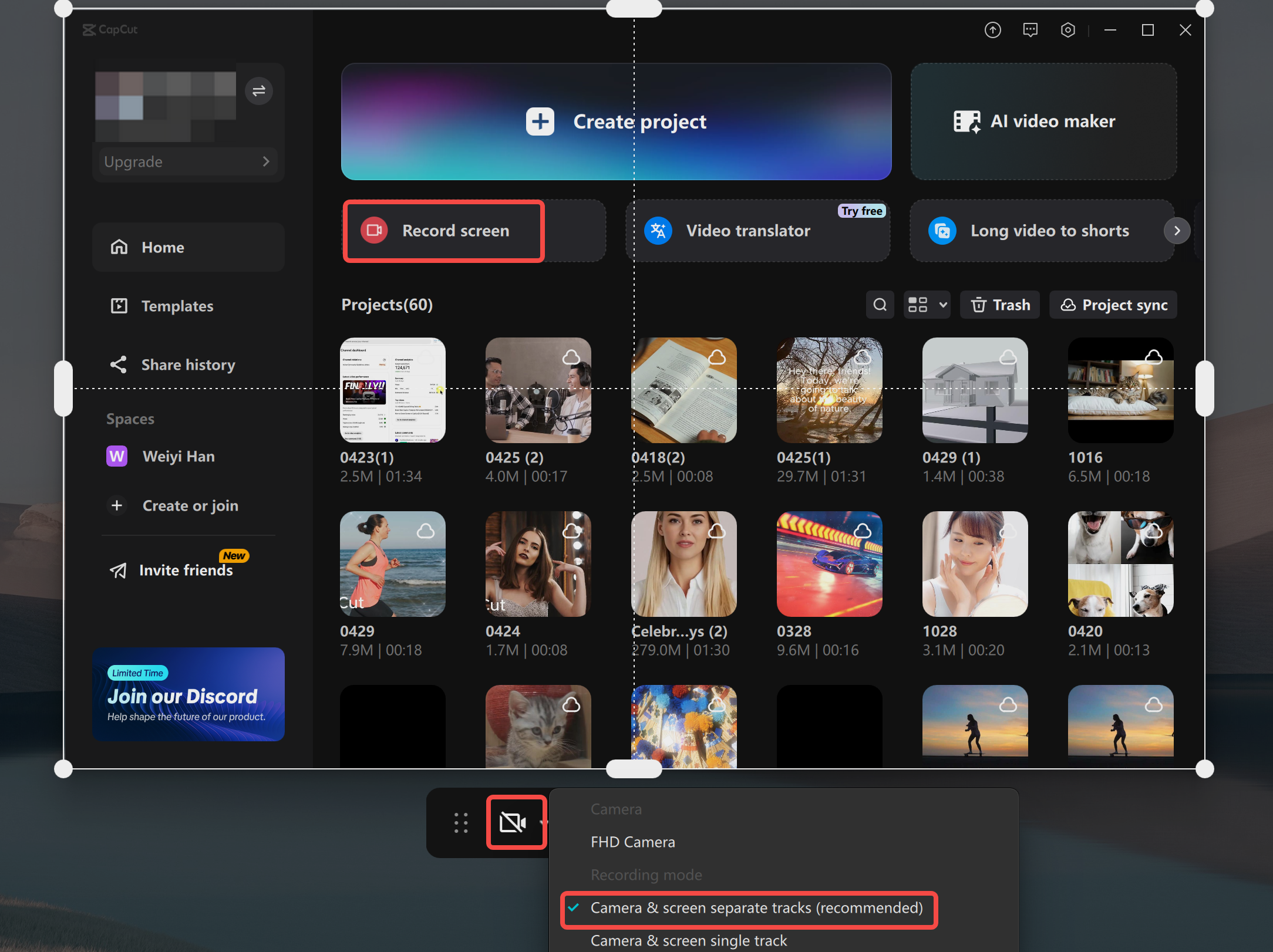Select FHD Camera from the camera menu

632,842
